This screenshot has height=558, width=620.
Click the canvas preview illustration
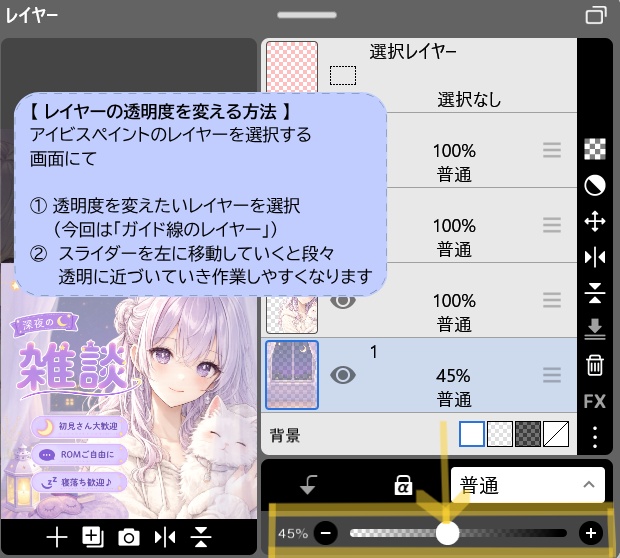129,407
